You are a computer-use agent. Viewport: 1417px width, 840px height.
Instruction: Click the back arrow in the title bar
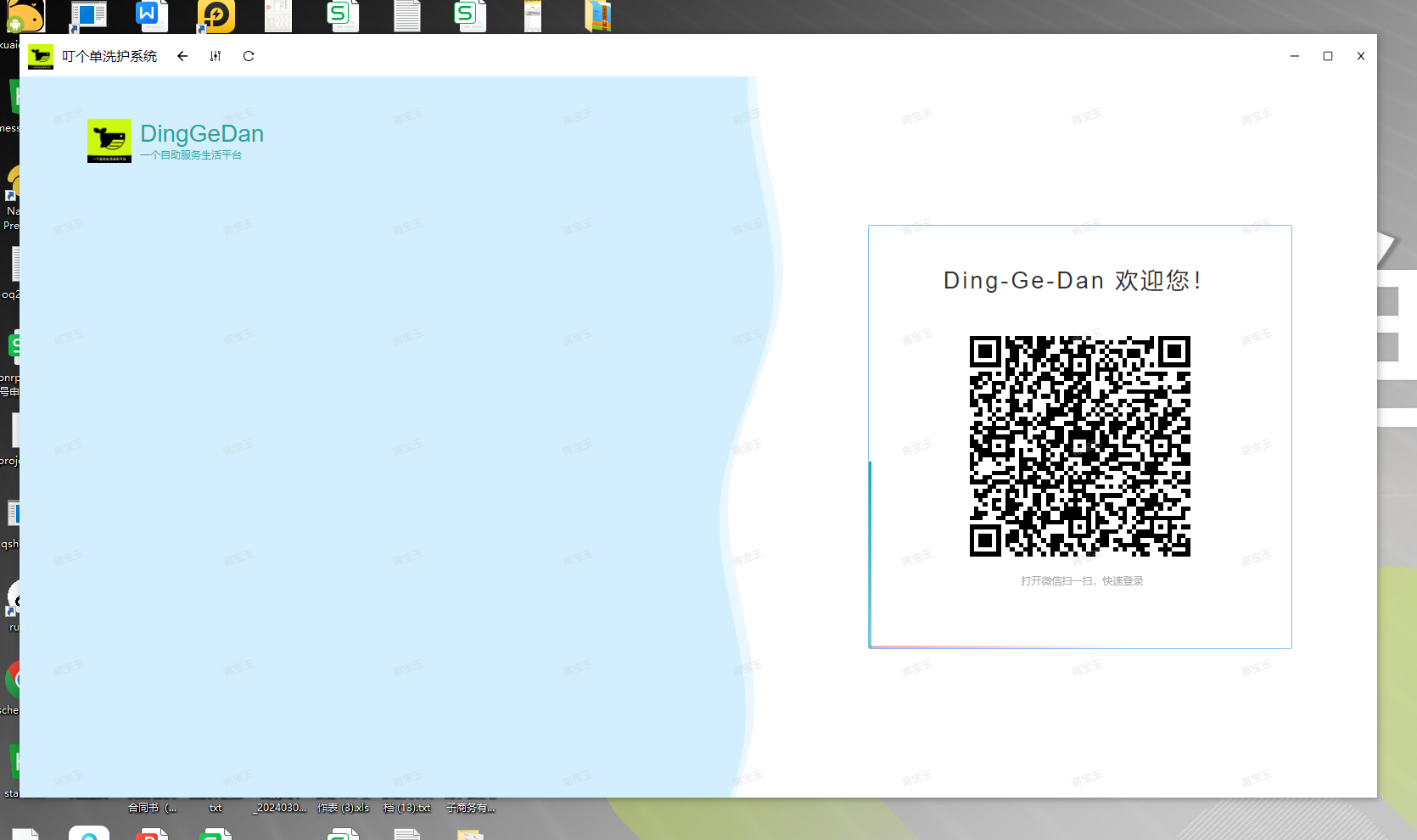pyautogui.click(x=182, y=56)
